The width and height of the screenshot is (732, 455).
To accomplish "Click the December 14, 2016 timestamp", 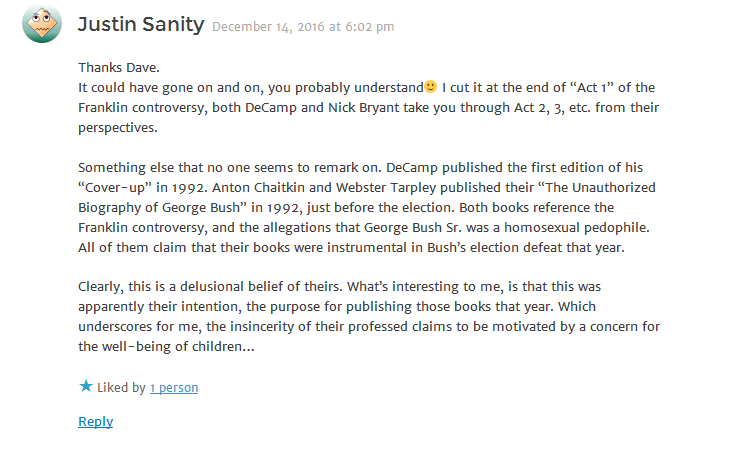I will click(x=303, y=27).
